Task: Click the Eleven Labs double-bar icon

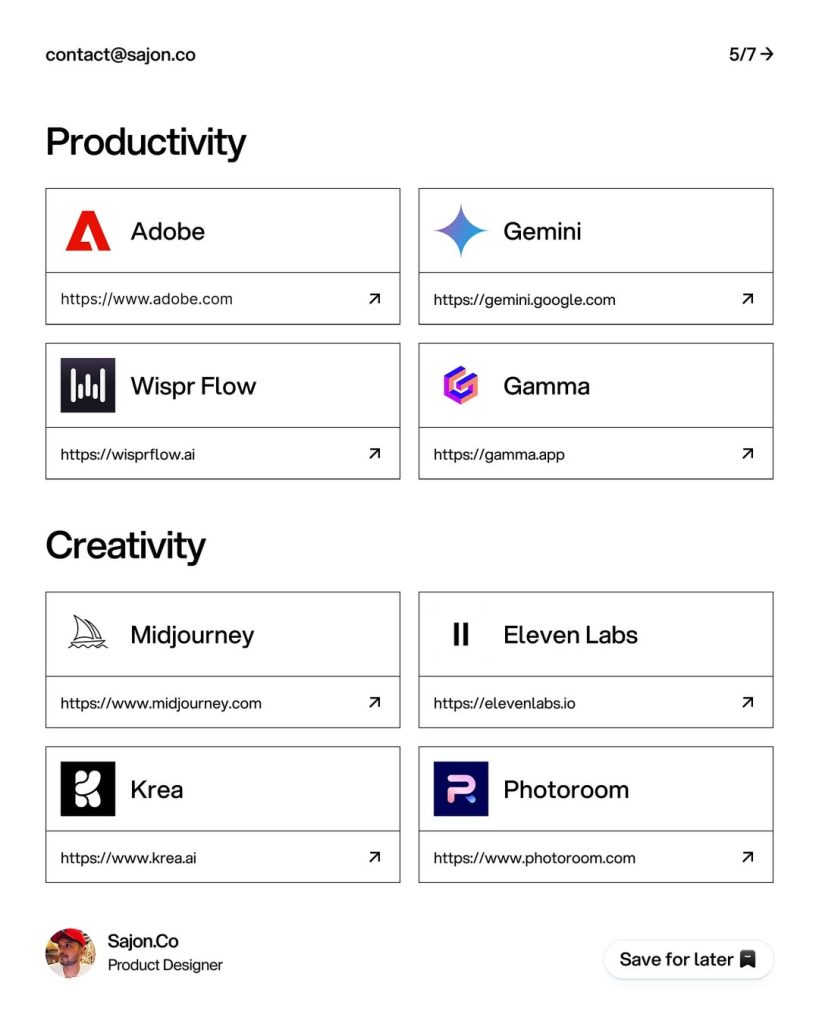Action: (461, 634)
